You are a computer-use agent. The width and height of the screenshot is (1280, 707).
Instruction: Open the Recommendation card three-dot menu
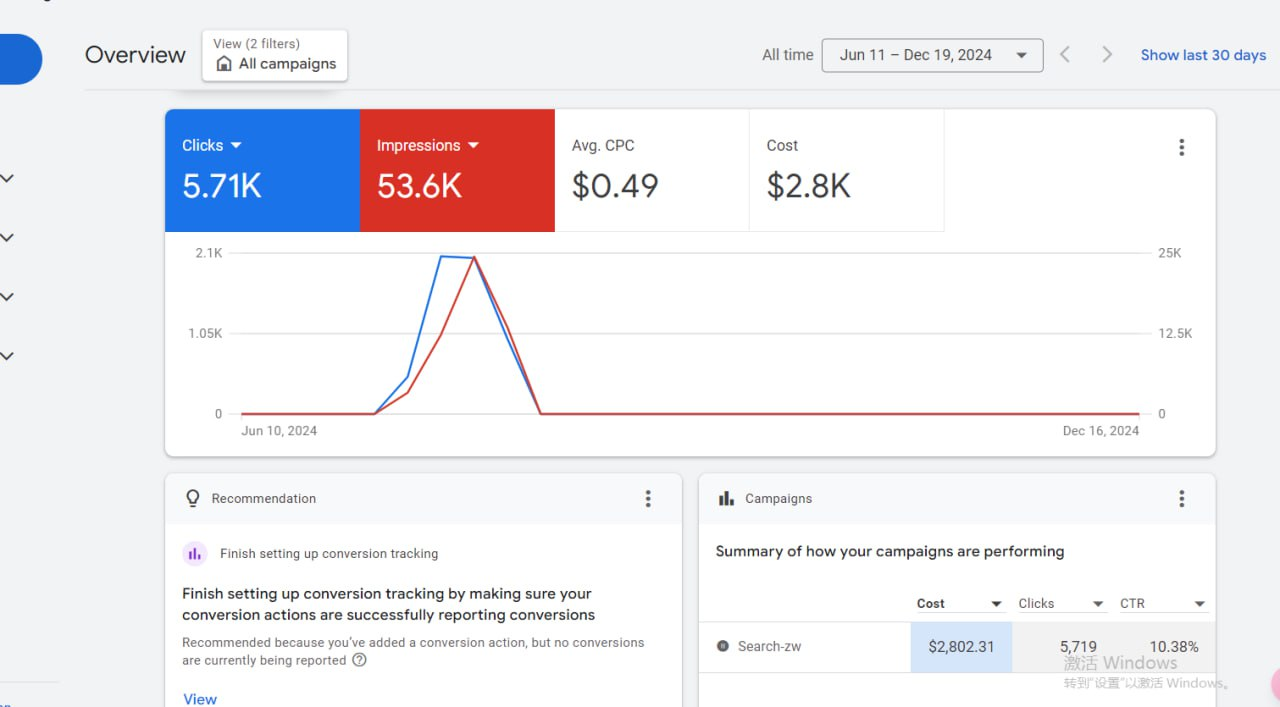click(x=648, y=498)
